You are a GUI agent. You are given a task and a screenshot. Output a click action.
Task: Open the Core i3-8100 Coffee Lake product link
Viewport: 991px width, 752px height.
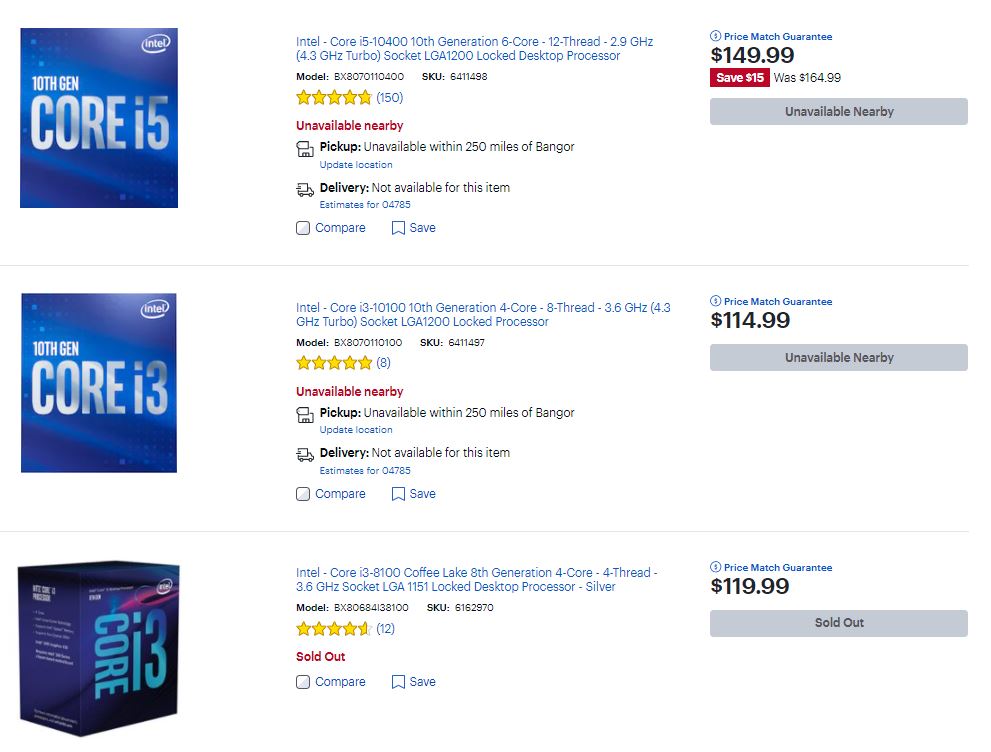[477, 579]
